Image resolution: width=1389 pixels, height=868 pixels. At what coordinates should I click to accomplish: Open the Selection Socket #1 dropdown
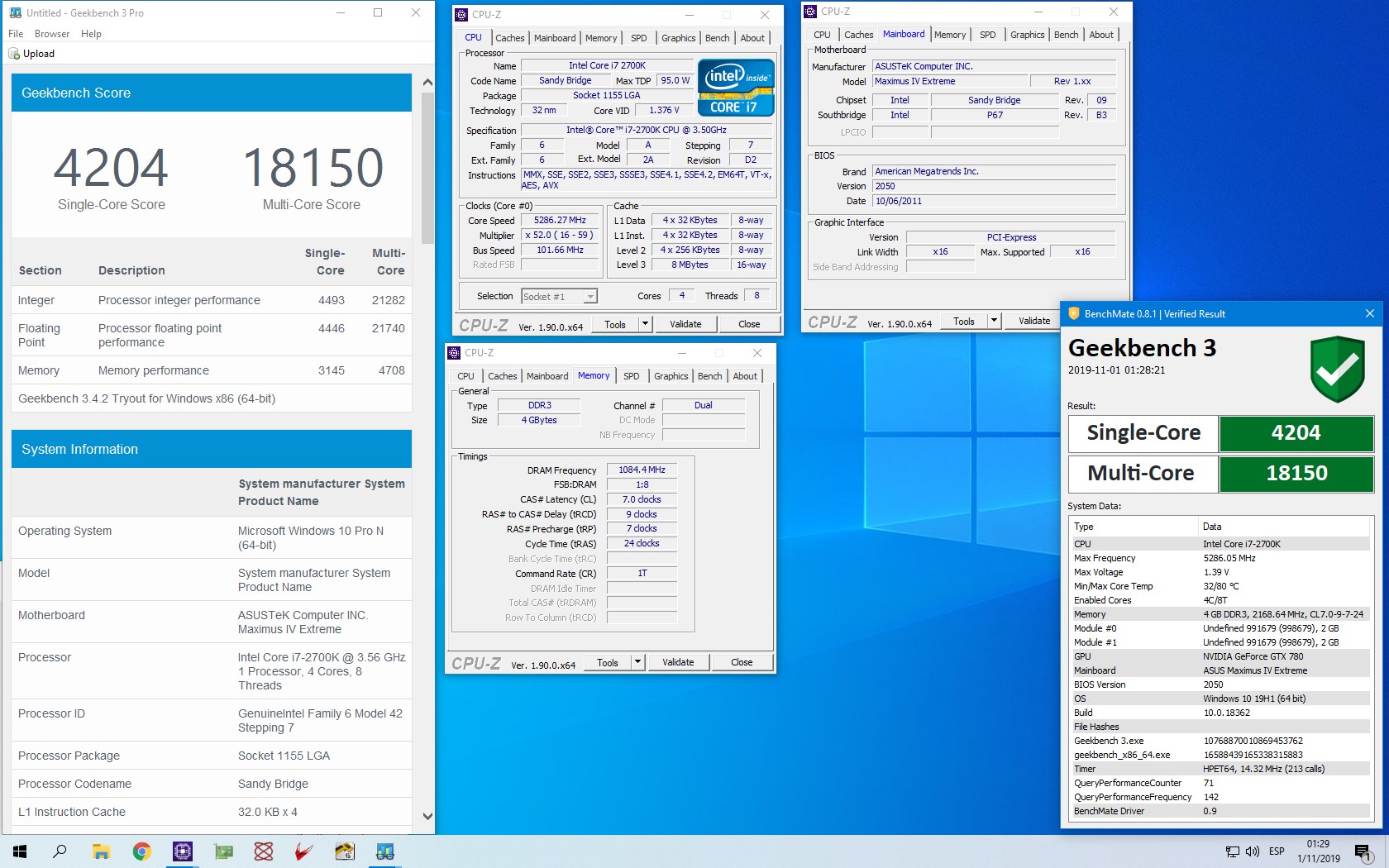[x=560, y=296]
